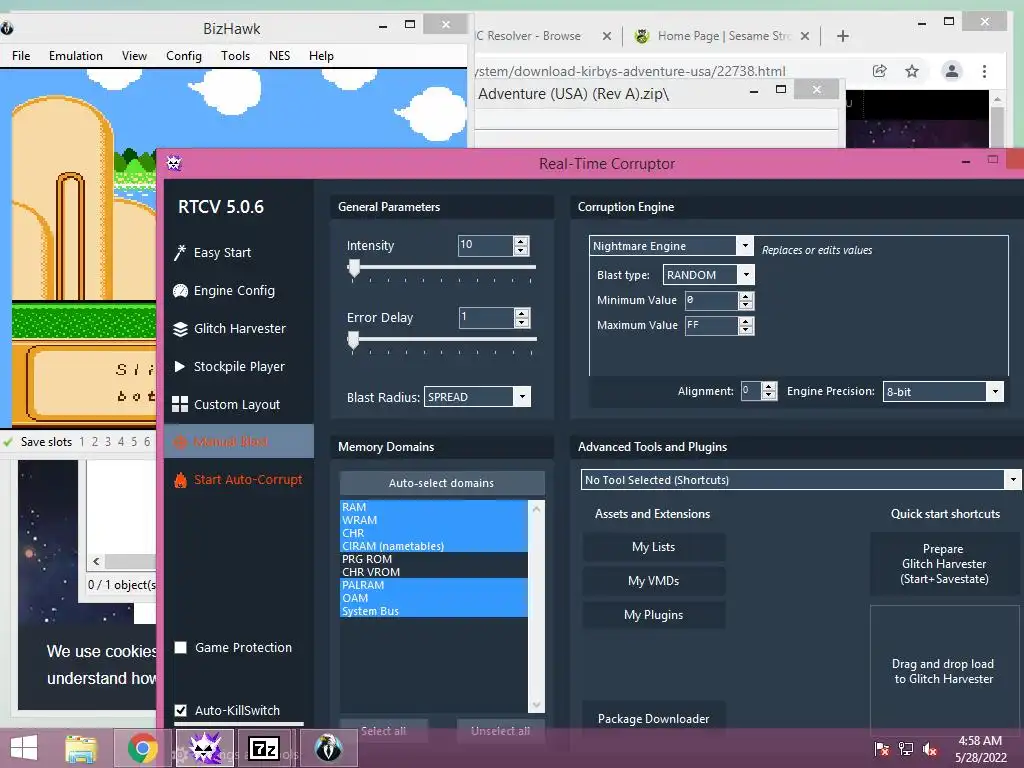The image size is (1024, 768).
Task: Click Prepare Glitch Harvester shortcut
Action: (944, 564)
